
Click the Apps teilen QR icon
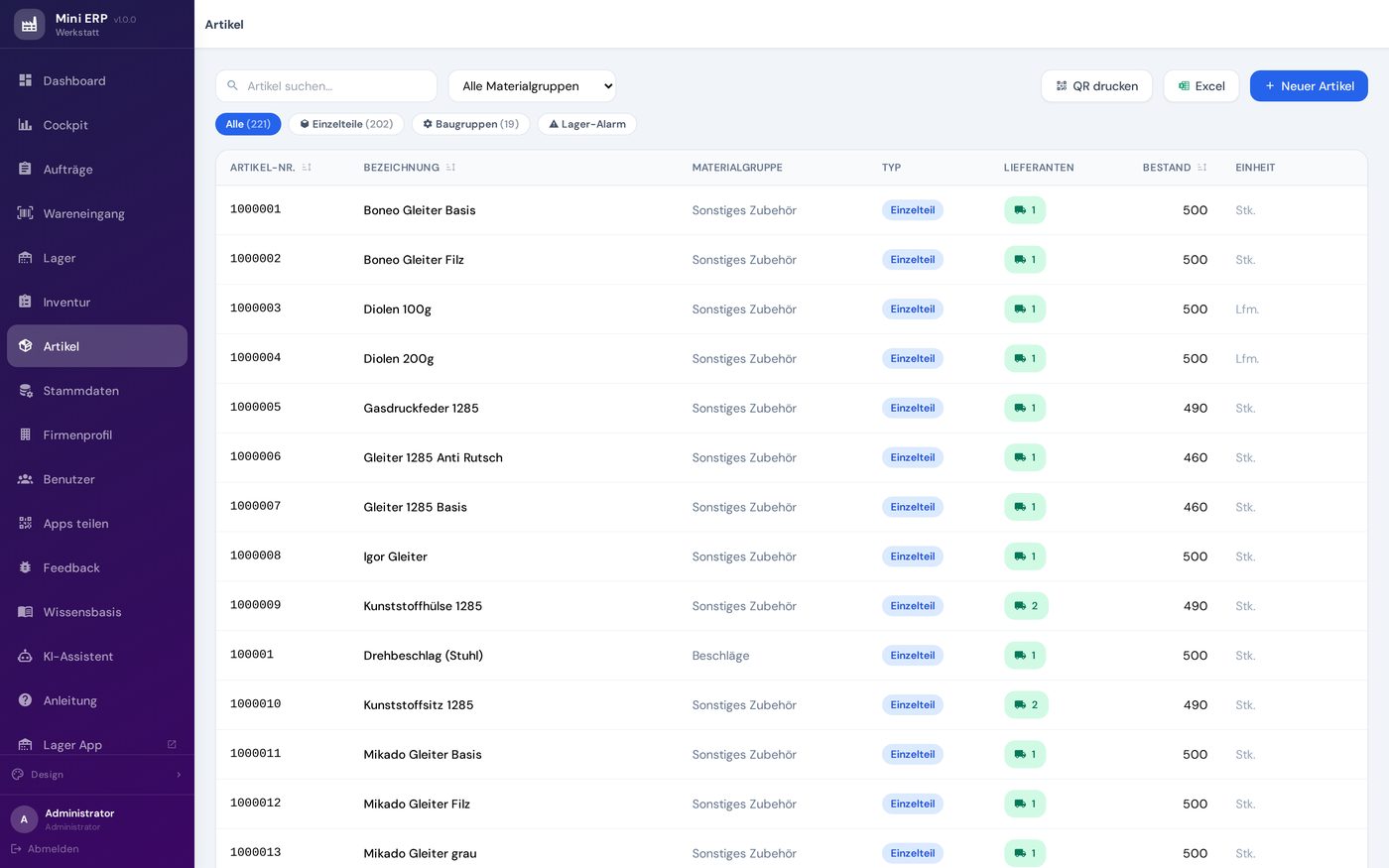[26, 524]
